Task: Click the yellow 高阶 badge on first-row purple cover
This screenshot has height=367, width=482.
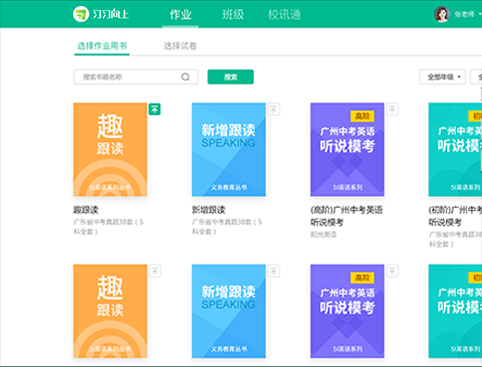Action: pos(362,116)
